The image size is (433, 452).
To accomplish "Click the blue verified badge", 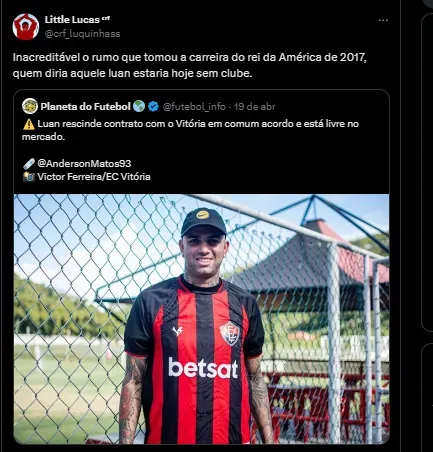I will 153,107.
